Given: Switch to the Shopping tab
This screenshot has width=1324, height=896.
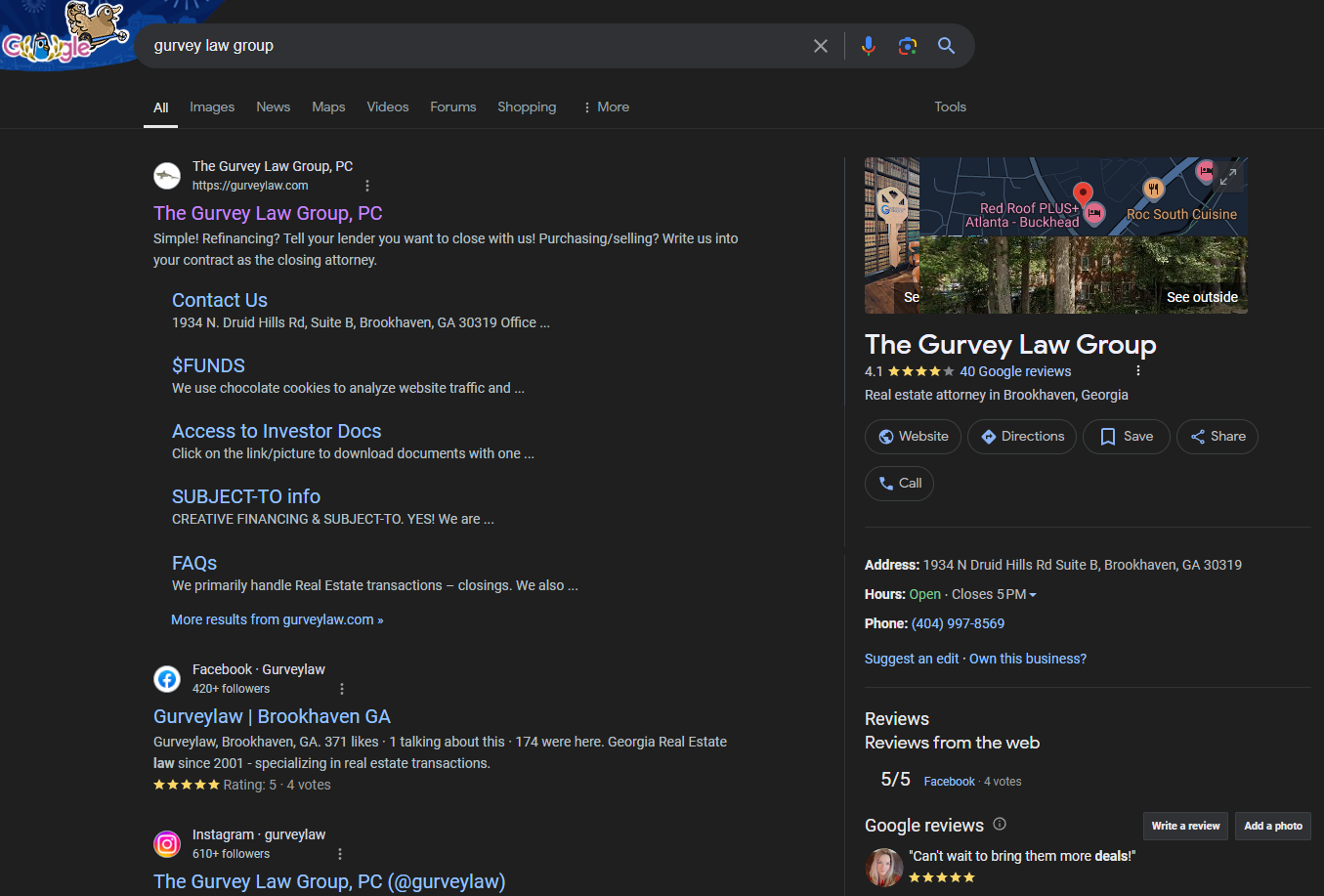Looking at the screenshot, I should tap(527, 107).
